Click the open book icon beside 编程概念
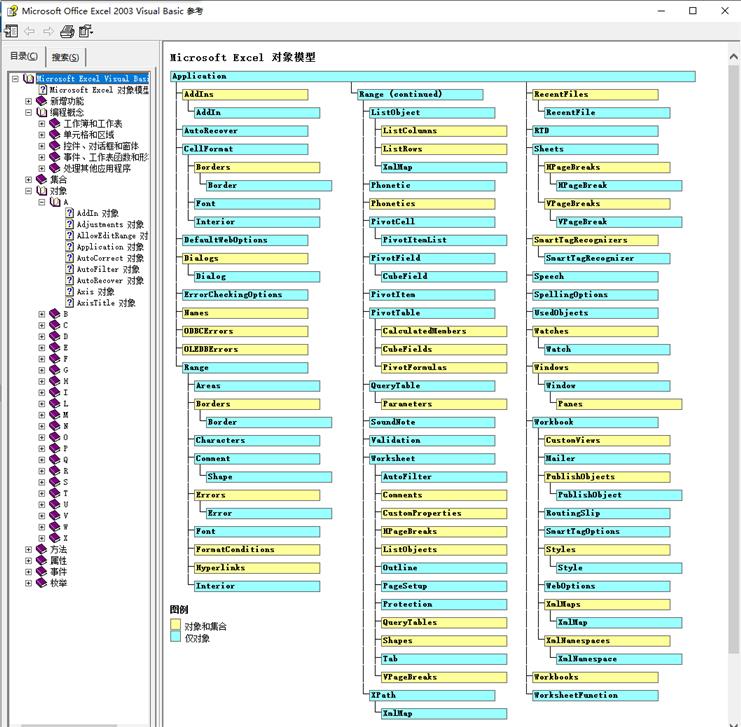Viewport: 741px width, 727px height. (x=42, y=113)
